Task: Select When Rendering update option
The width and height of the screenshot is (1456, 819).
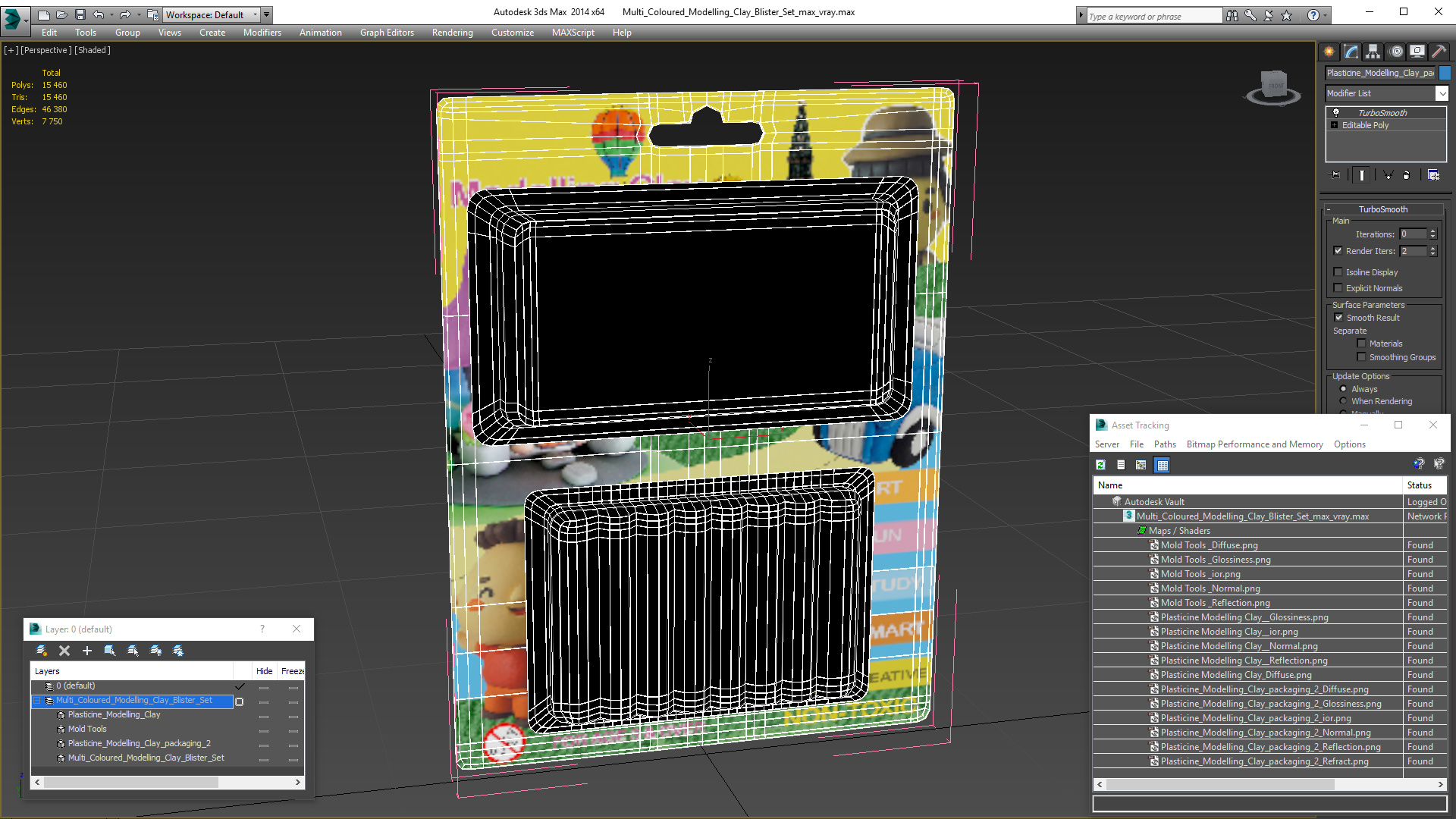Action: (1344, 401)
